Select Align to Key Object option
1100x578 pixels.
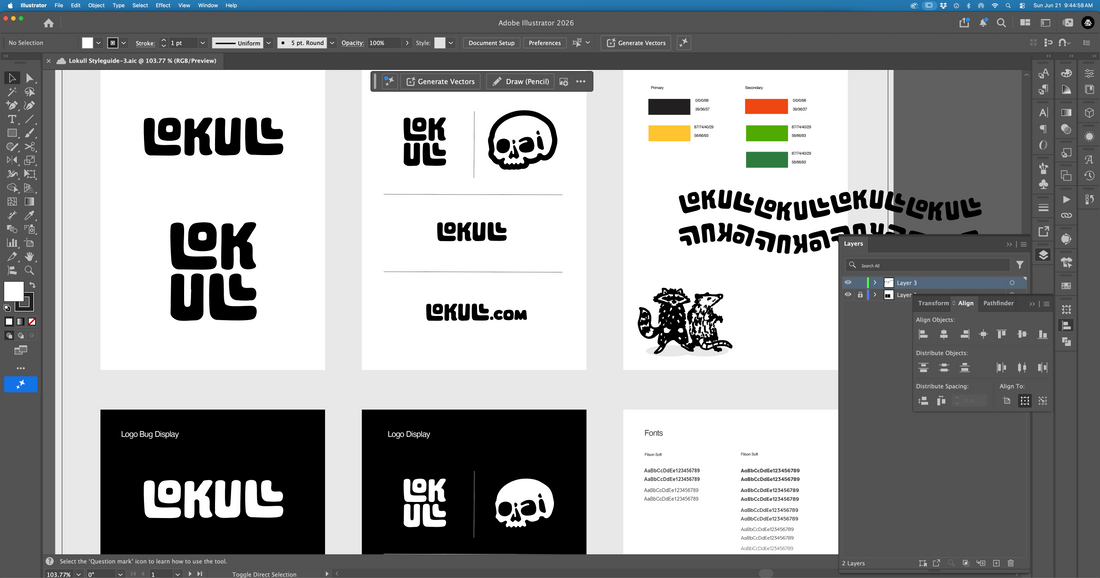pyautogui.click(x=1043, y=401)
